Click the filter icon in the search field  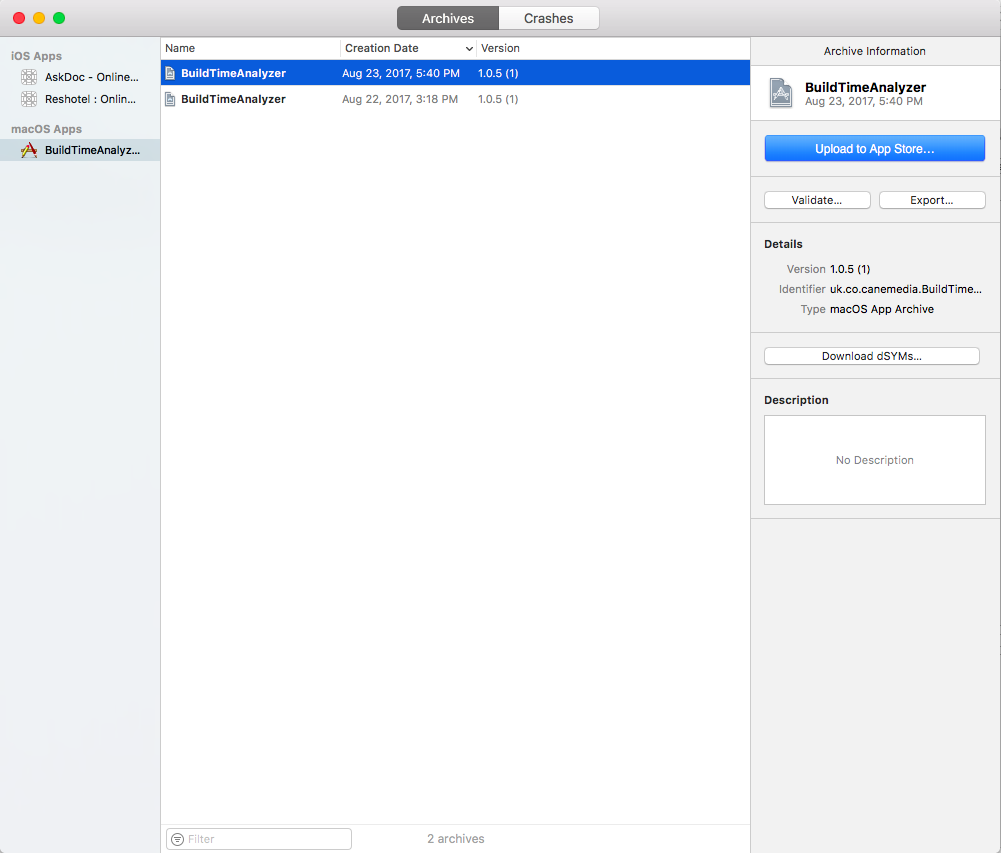tap(177, 839)
